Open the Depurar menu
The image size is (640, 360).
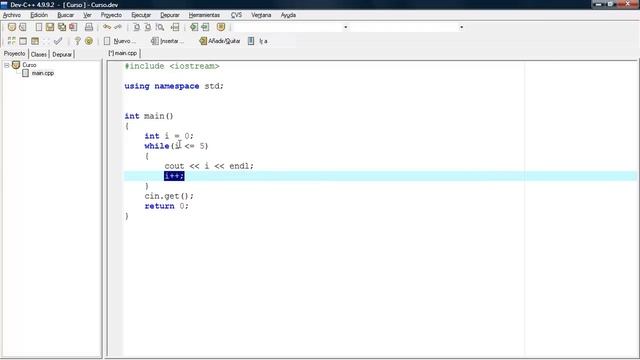tap(169, 15)
